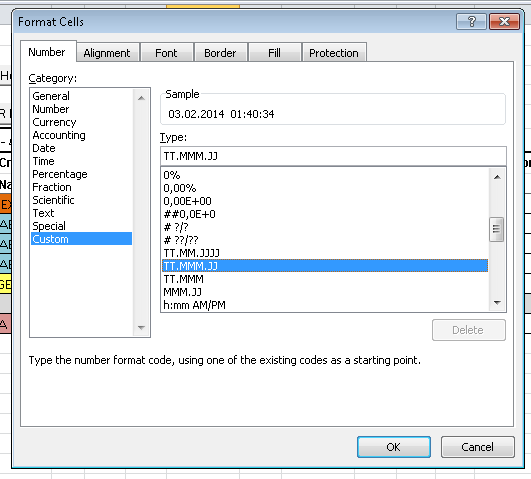Click the Category list scroll up arrow

click(x=141, y=98)
